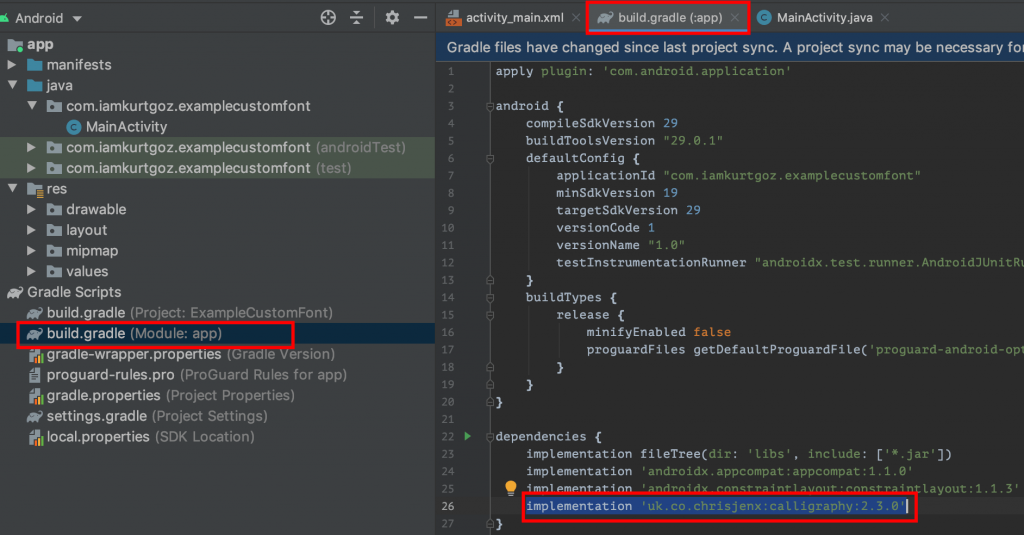Collapse the java folder

tap(12, 85)
